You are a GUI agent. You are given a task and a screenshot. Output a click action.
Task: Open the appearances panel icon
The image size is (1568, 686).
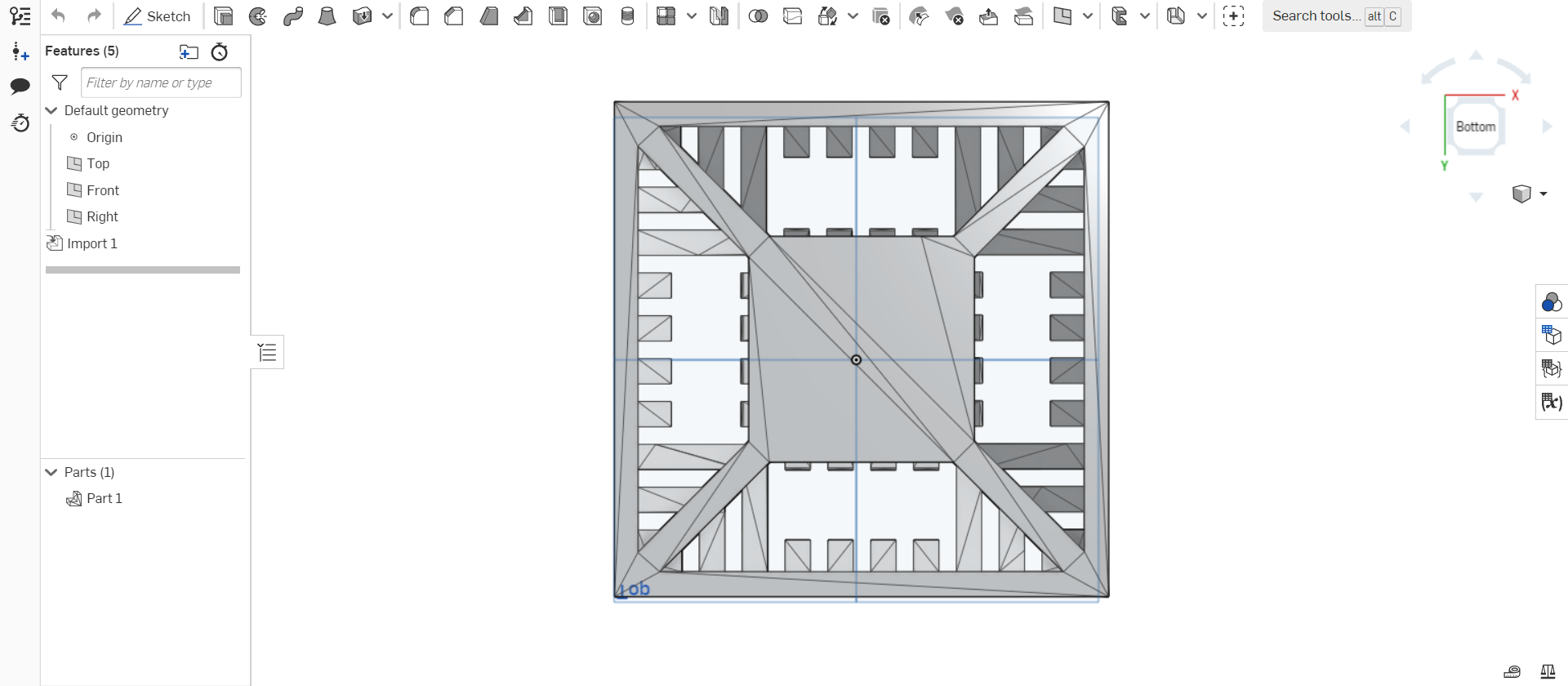coord(1552,302)
